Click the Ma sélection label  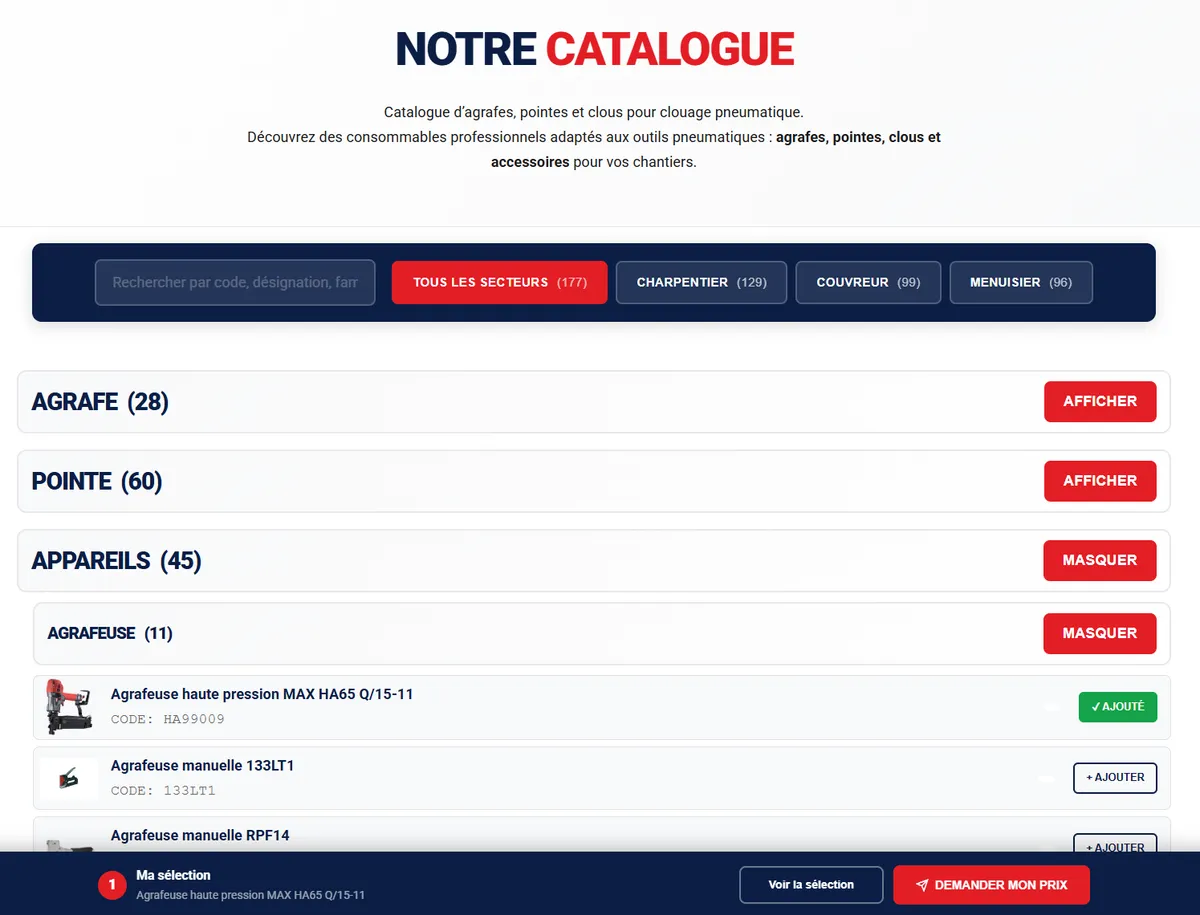173,875
